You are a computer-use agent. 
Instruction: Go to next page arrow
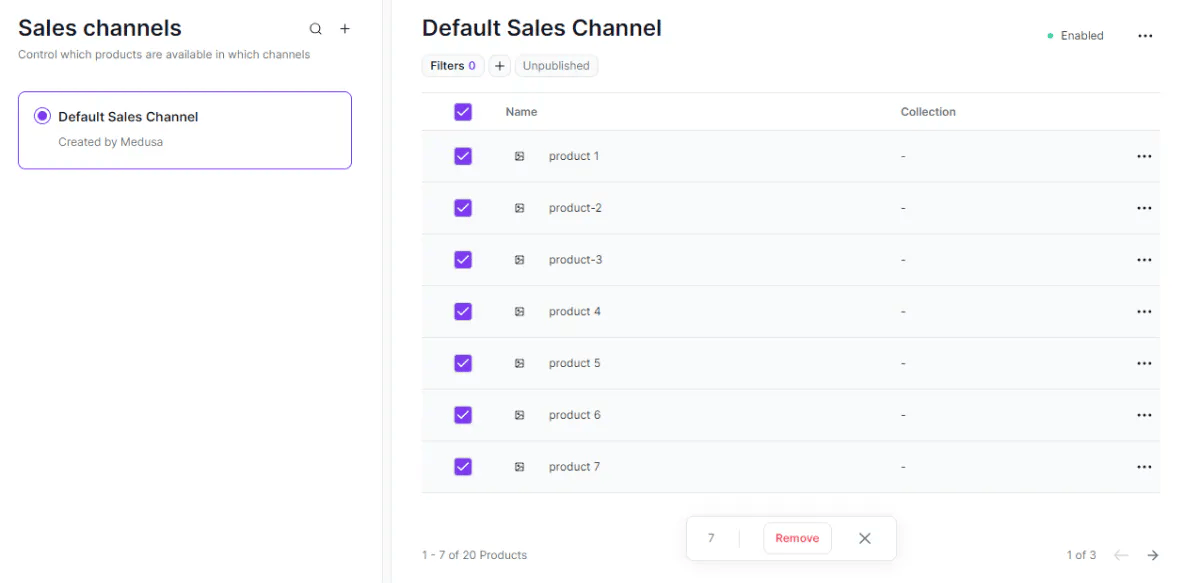coord(1153,555)
